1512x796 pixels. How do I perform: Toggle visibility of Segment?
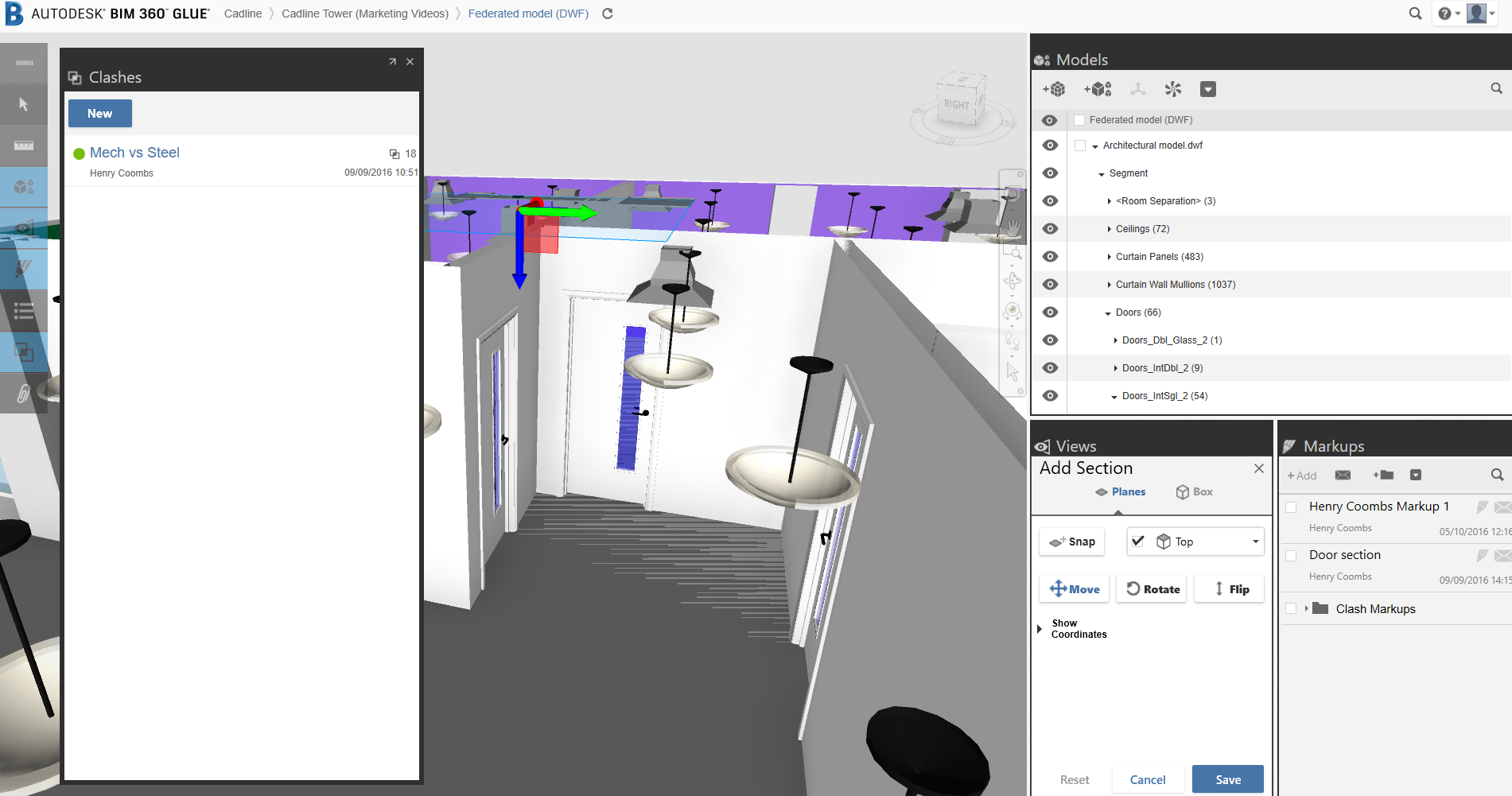coord(1050,173)
